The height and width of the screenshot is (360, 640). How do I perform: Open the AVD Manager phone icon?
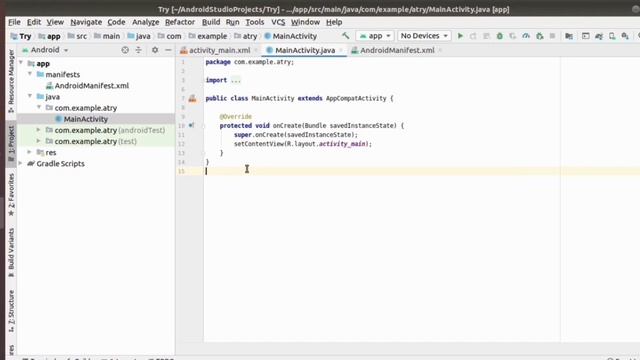click(x=612, y=36)
